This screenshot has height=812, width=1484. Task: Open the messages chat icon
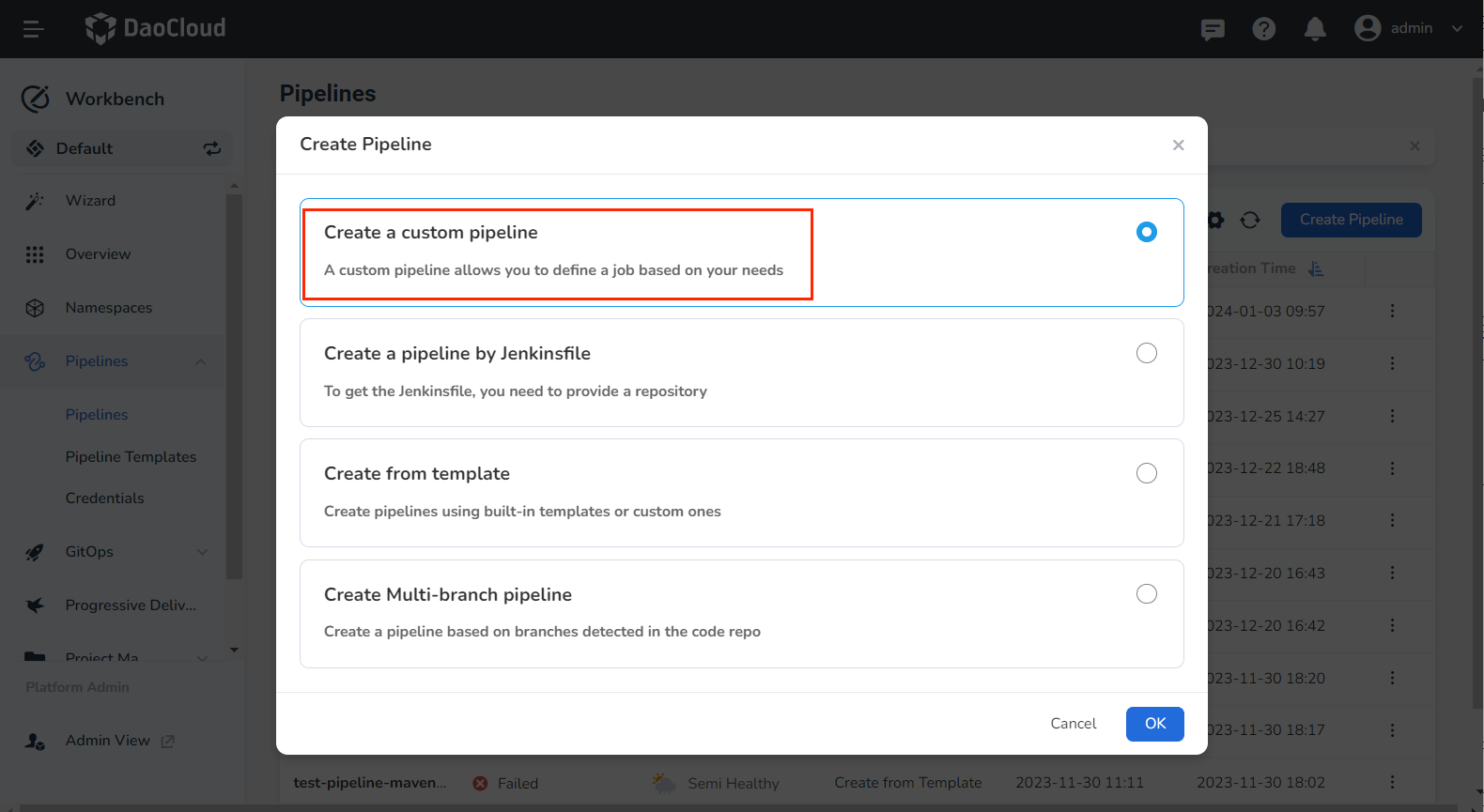(1213, 29)
